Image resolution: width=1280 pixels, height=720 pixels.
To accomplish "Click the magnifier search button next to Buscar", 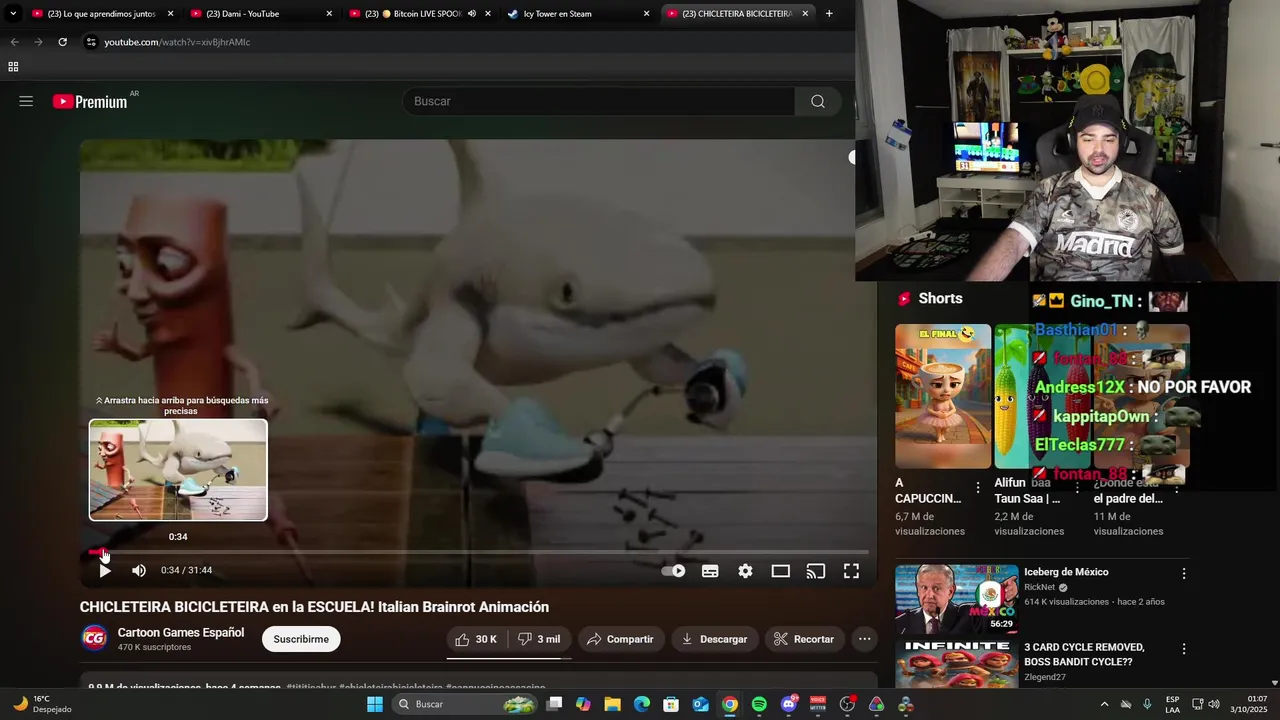I will (x=818, y=101).
